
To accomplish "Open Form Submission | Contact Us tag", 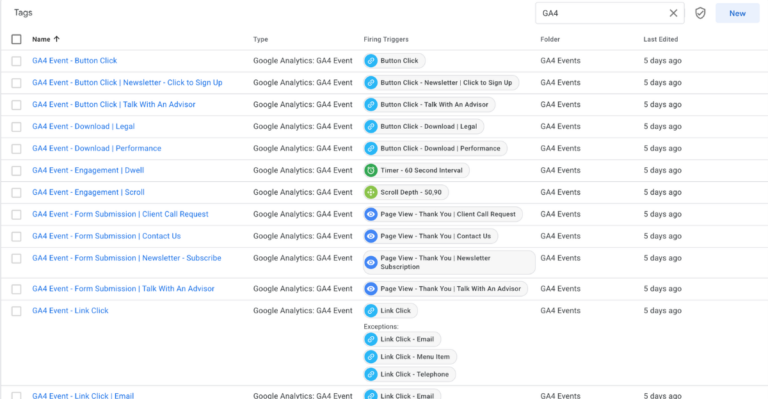I will tap(106, 236).
